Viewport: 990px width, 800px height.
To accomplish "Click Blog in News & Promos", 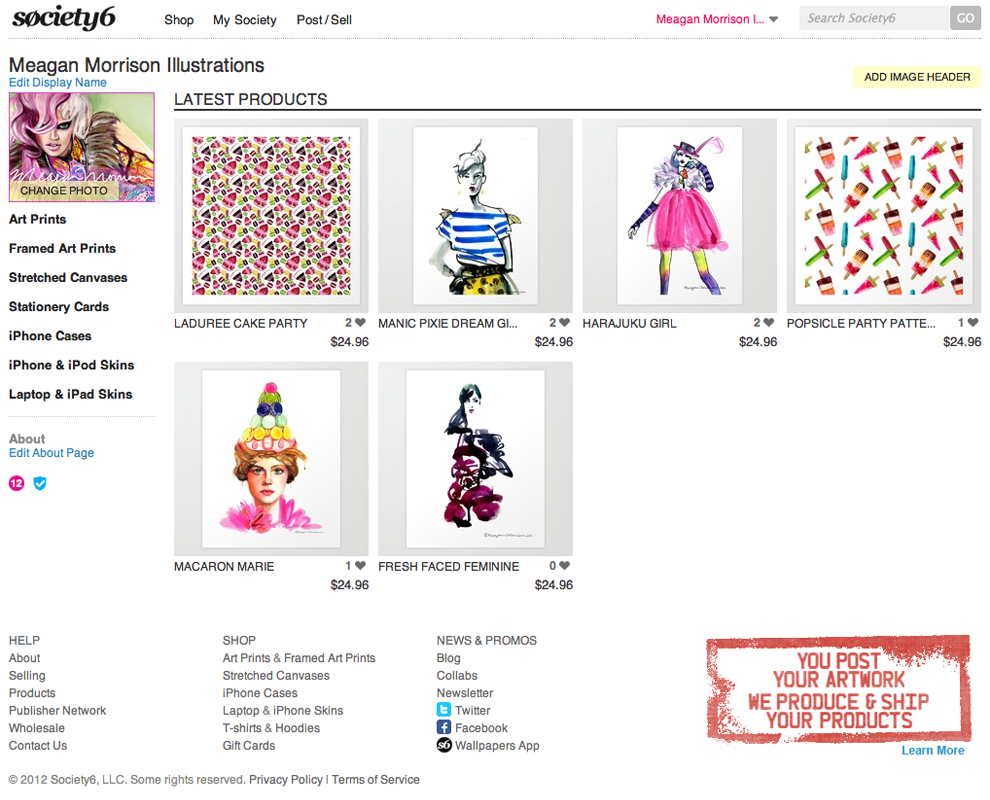I will [x=448, y=658].
